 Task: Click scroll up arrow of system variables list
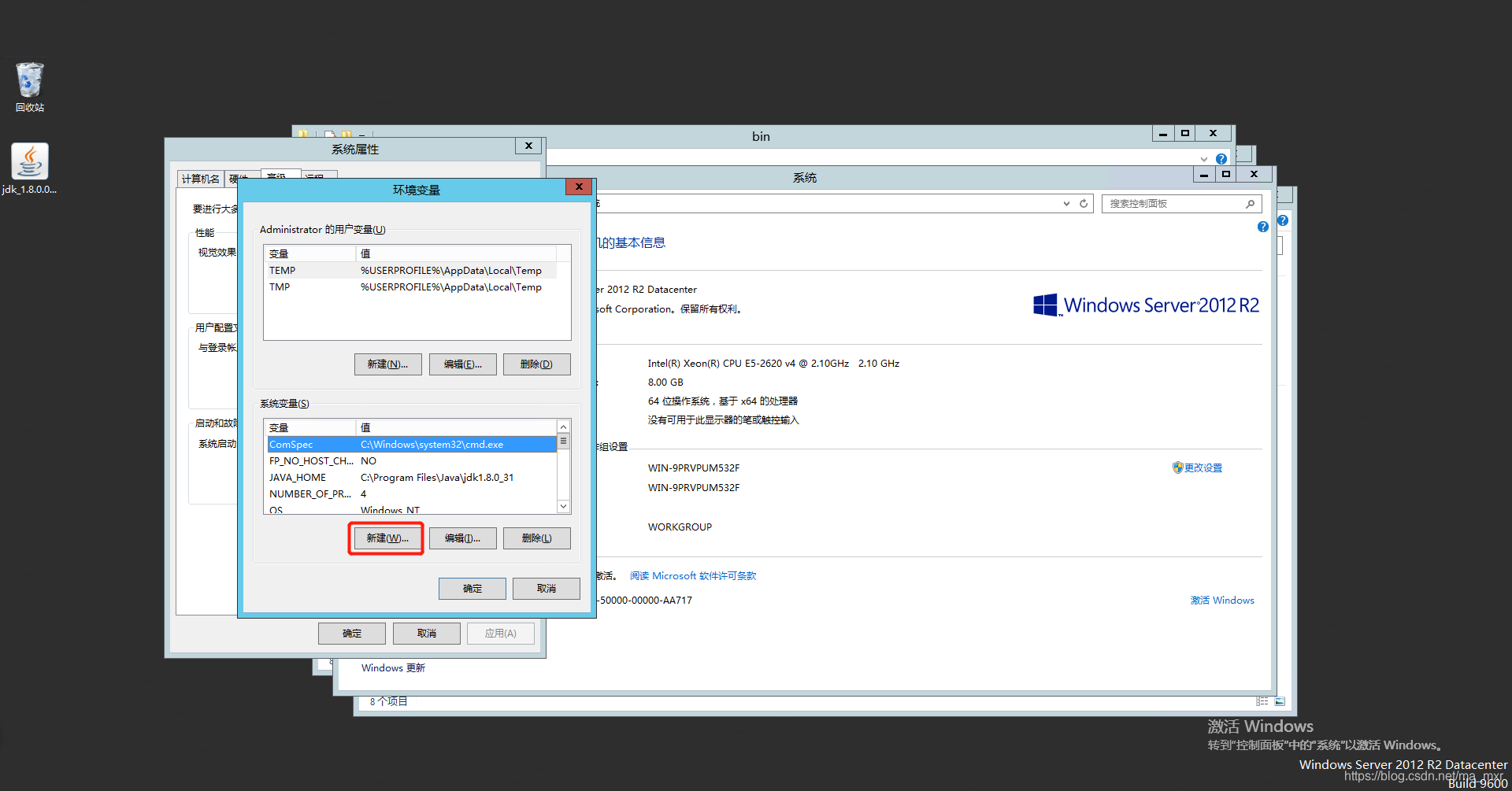(x=563, y=427)
